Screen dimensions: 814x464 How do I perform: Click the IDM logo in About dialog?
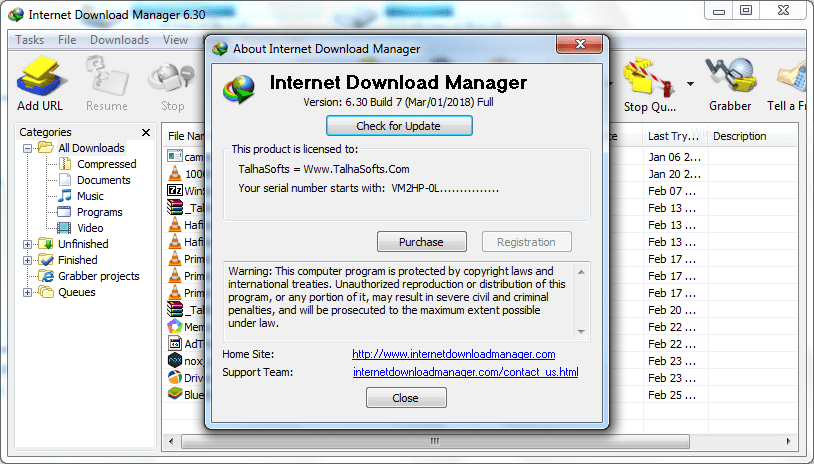[239, 89]
